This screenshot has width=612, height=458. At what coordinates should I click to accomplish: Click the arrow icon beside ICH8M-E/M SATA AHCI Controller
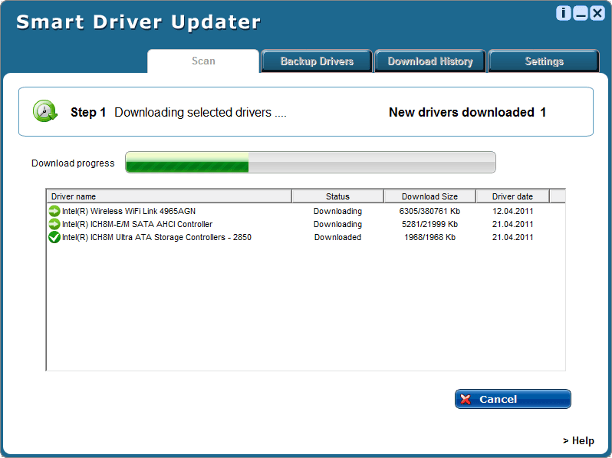(54, 224)
